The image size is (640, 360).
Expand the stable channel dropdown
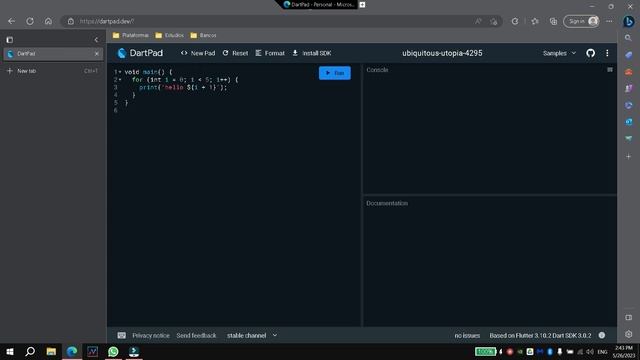[x=252, y=336]
